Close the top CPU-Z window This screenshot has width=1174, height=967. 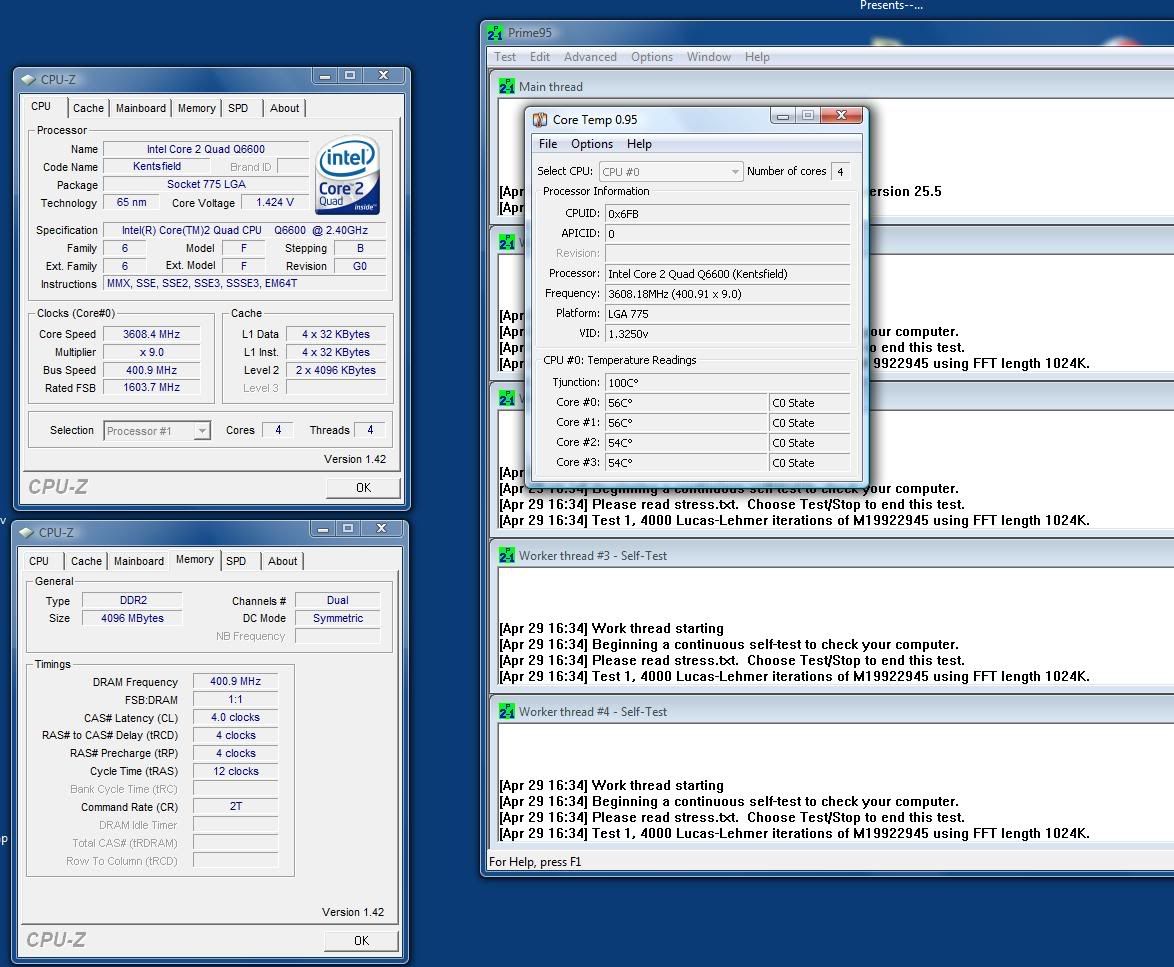(383, 76)
